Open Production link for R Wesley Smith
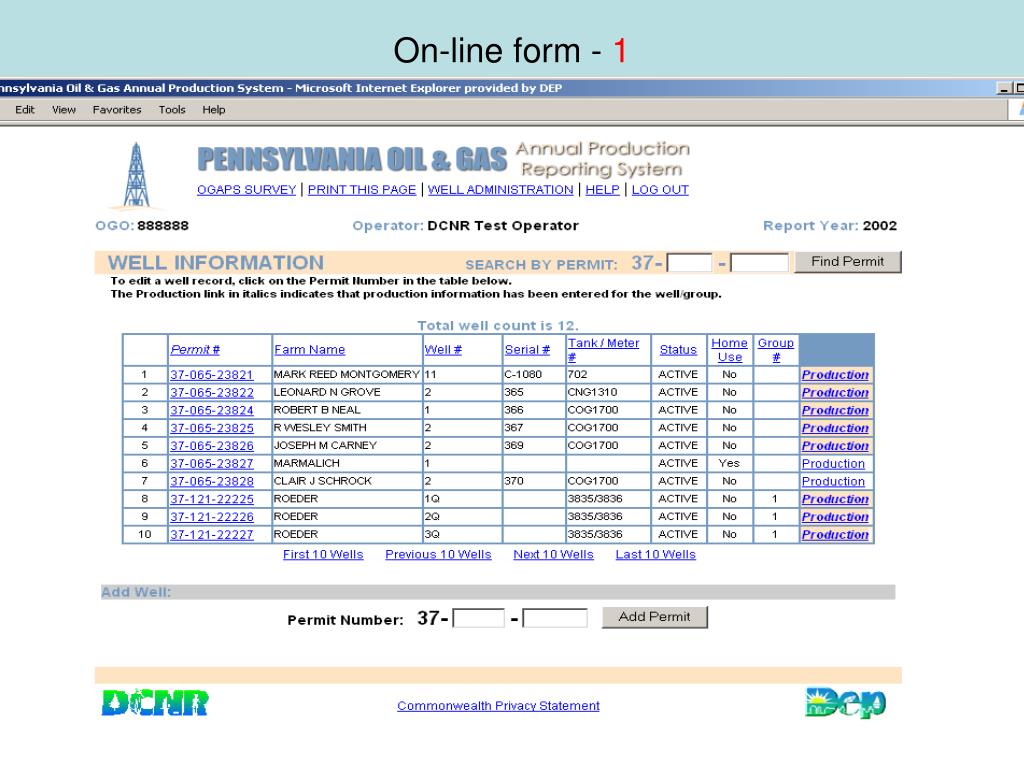The image size is (1024, 768). tap(835, 428)
